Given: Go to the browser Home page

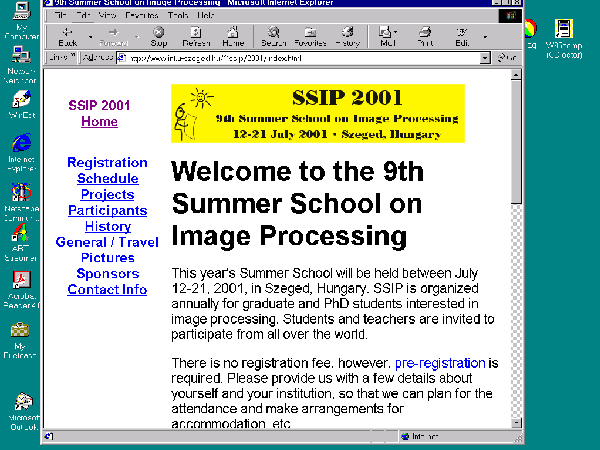Looking at the screenshot, I should pos(233,37).
